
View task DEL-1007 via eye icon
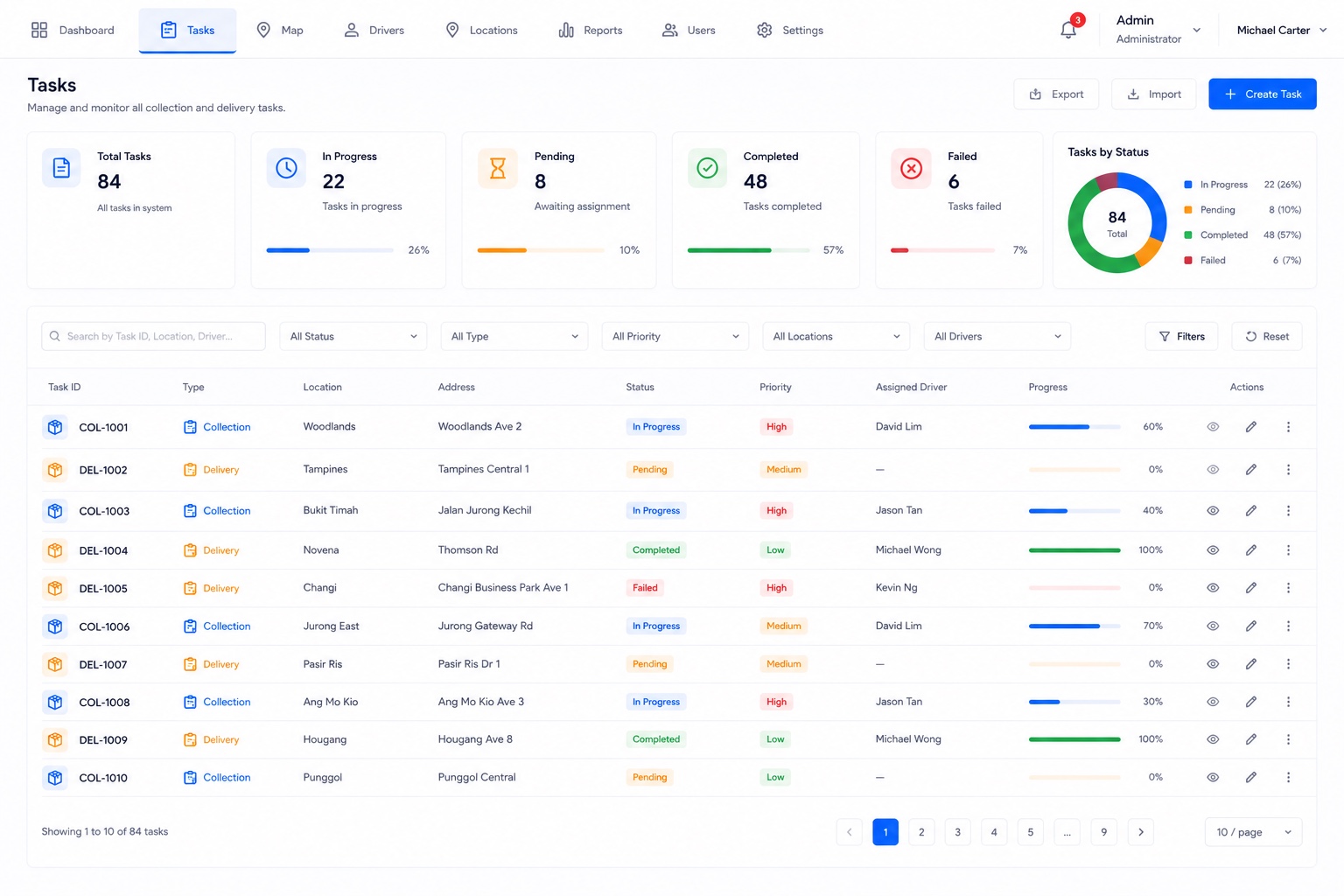point(1213,664)
